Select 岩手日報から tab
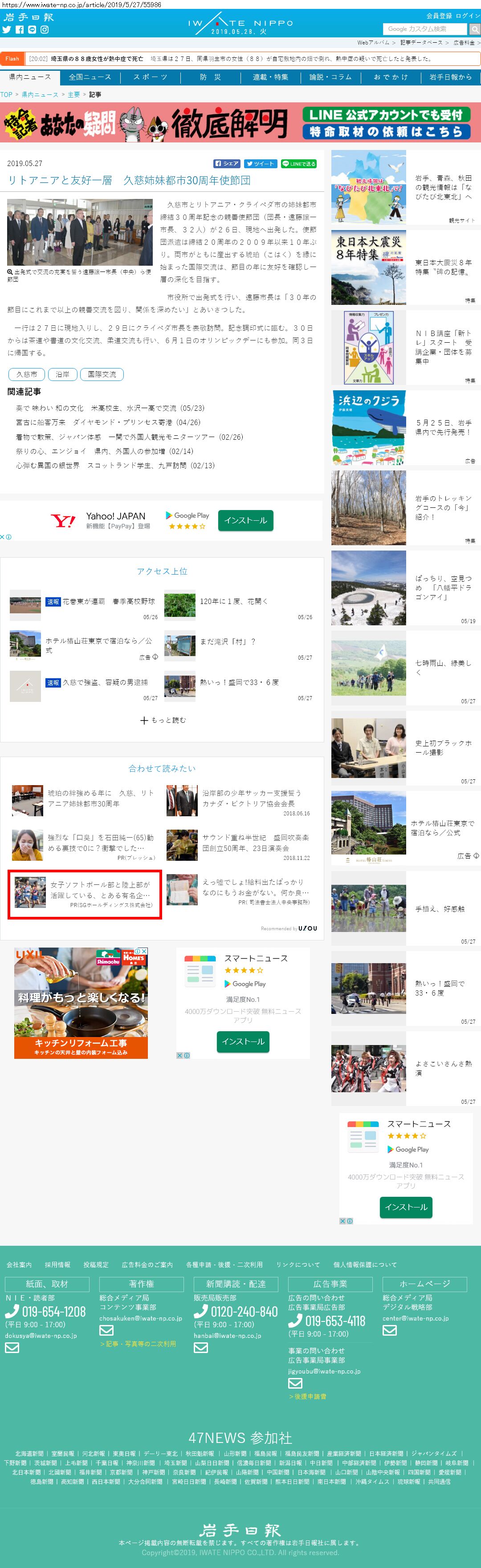 (451, 77)
